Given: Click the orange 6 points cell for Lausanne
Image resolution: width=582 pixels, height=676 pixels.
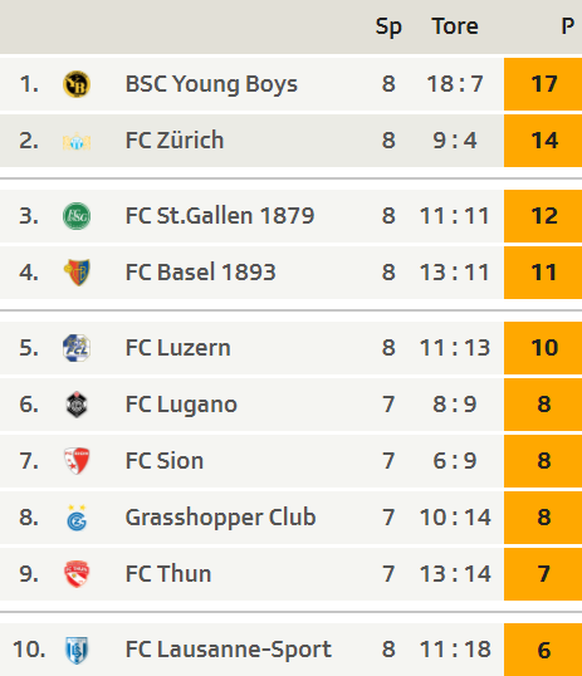Looking at the screenshot, I should pyautogui.click(x=543, y=650).
